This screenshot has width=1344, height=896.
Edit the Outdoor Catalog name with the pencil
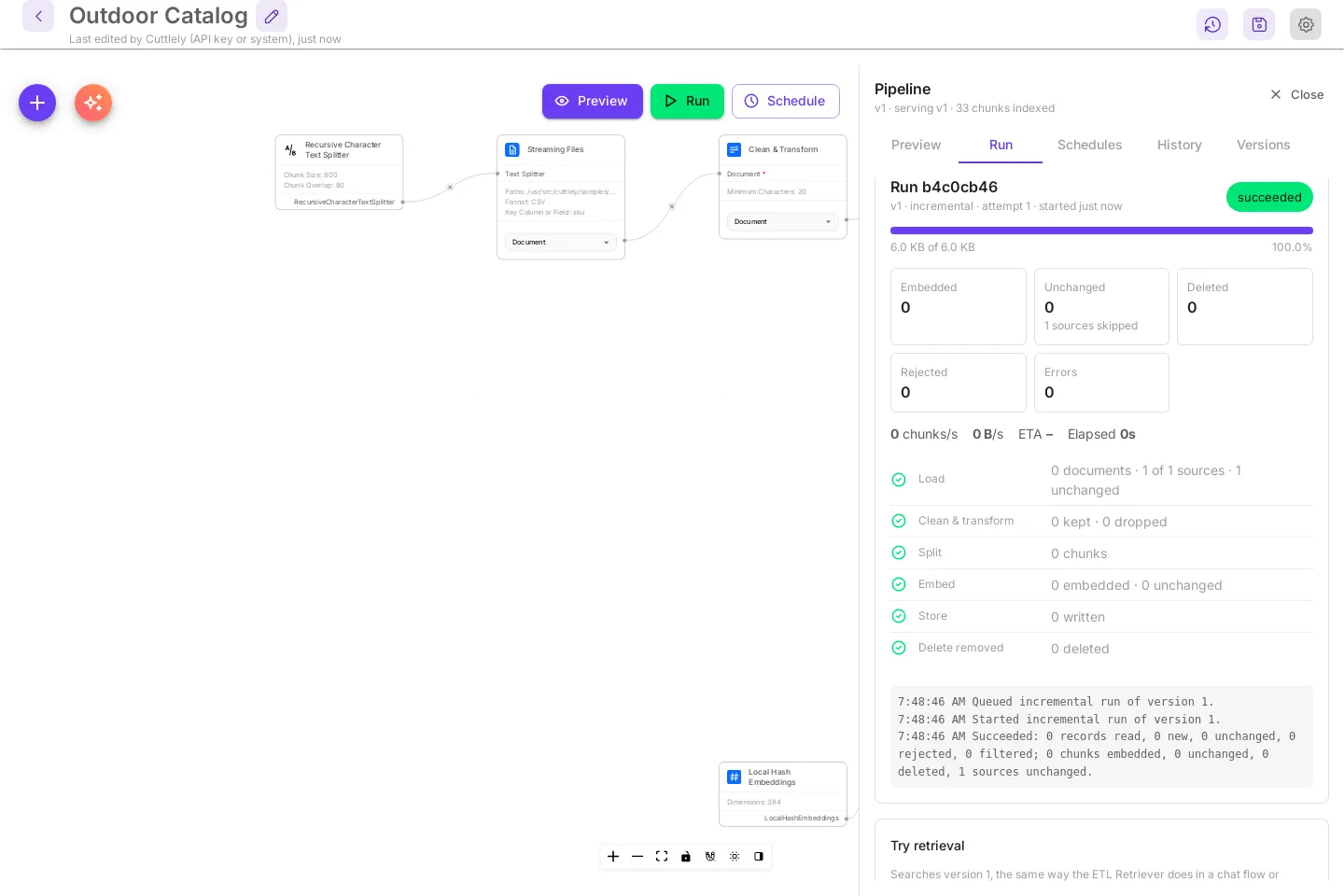272,17
